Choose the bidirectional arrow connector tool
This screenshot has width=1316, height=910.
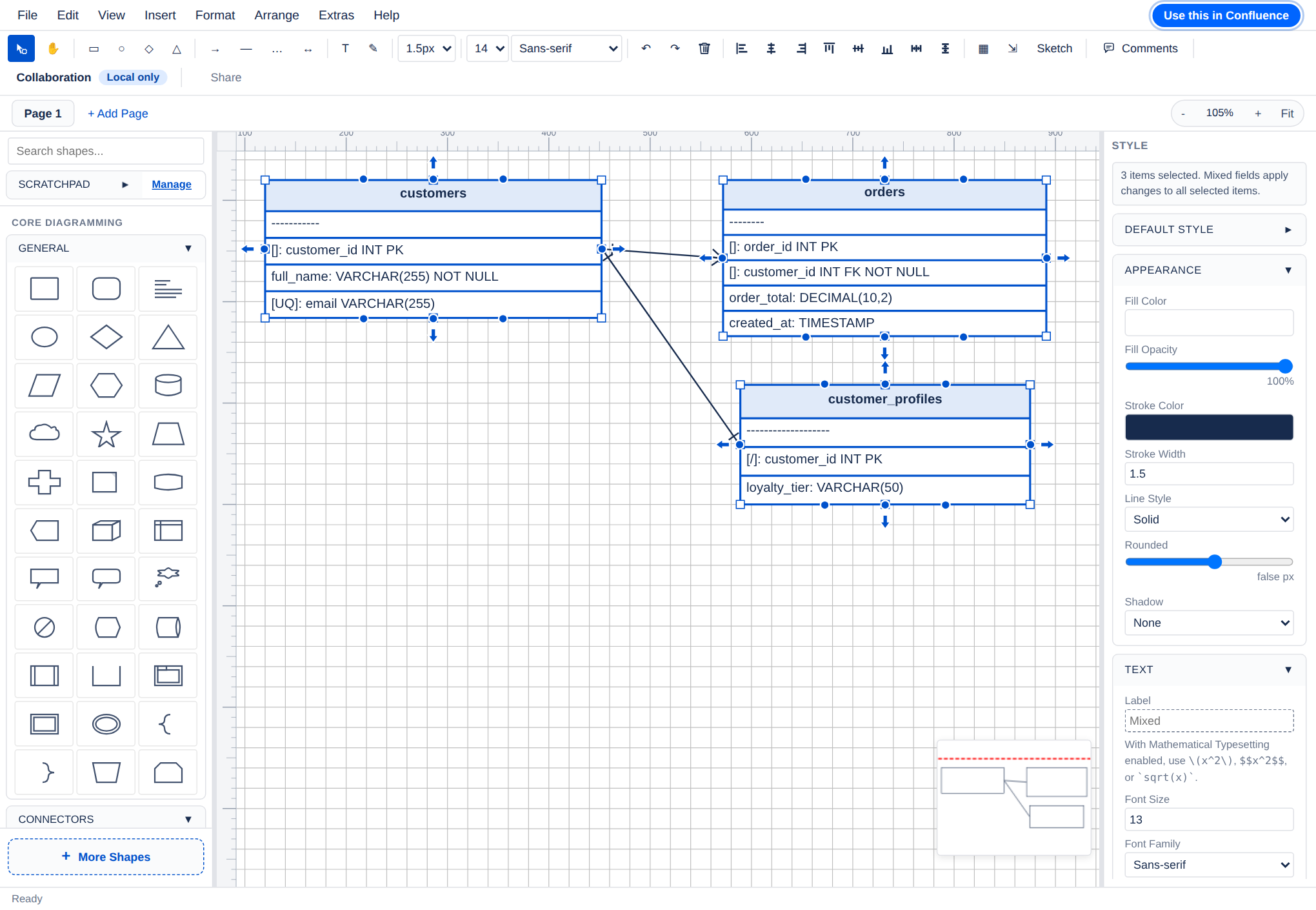tap(308, 48)
